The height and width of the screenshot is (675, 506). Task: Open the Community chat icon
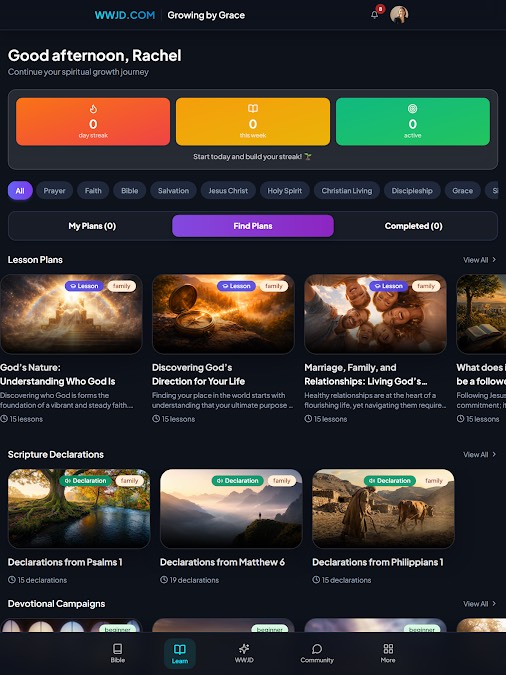point(317,649)
